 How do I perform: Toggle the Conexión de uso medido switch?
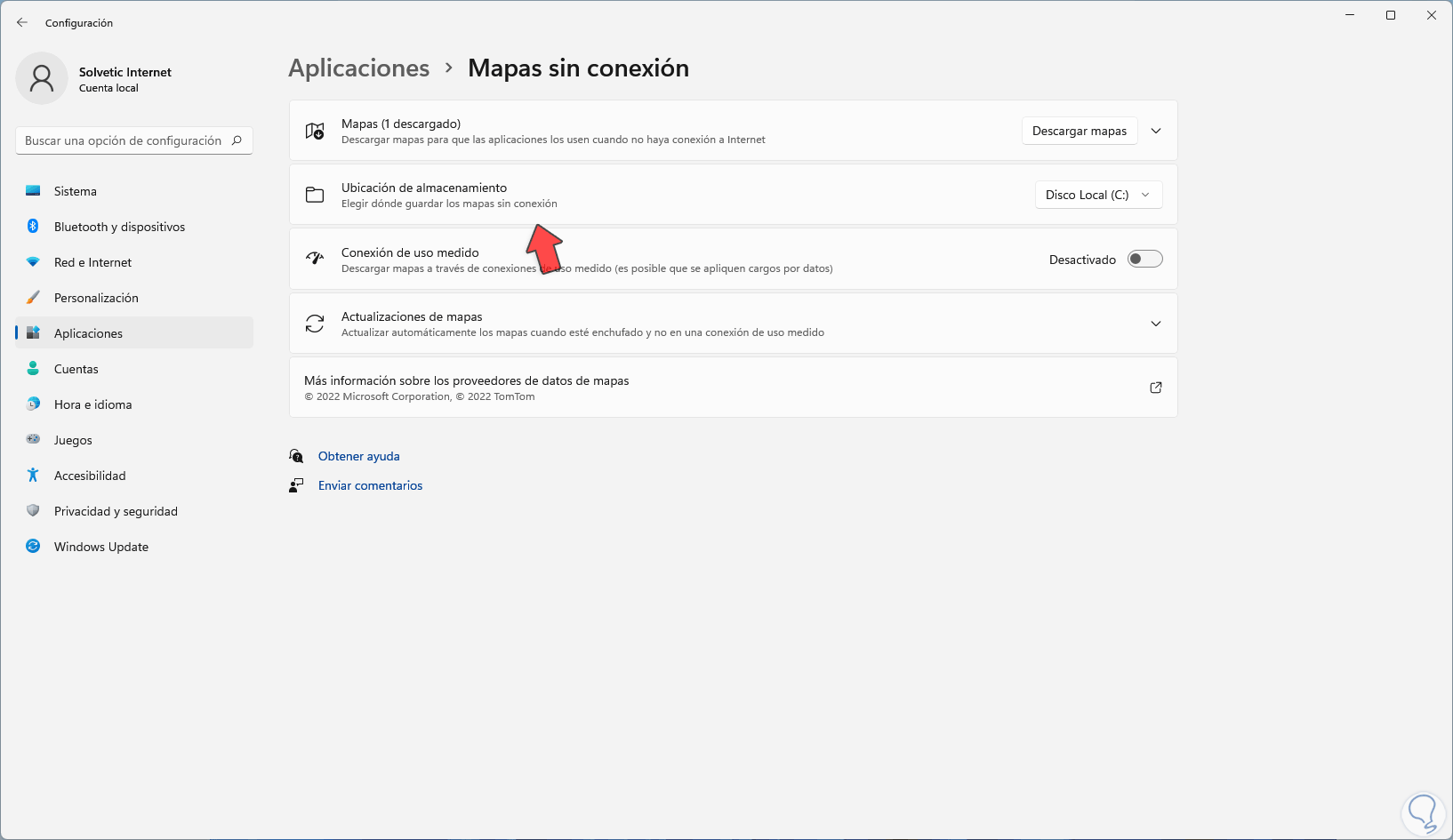tap(1144, 260)
